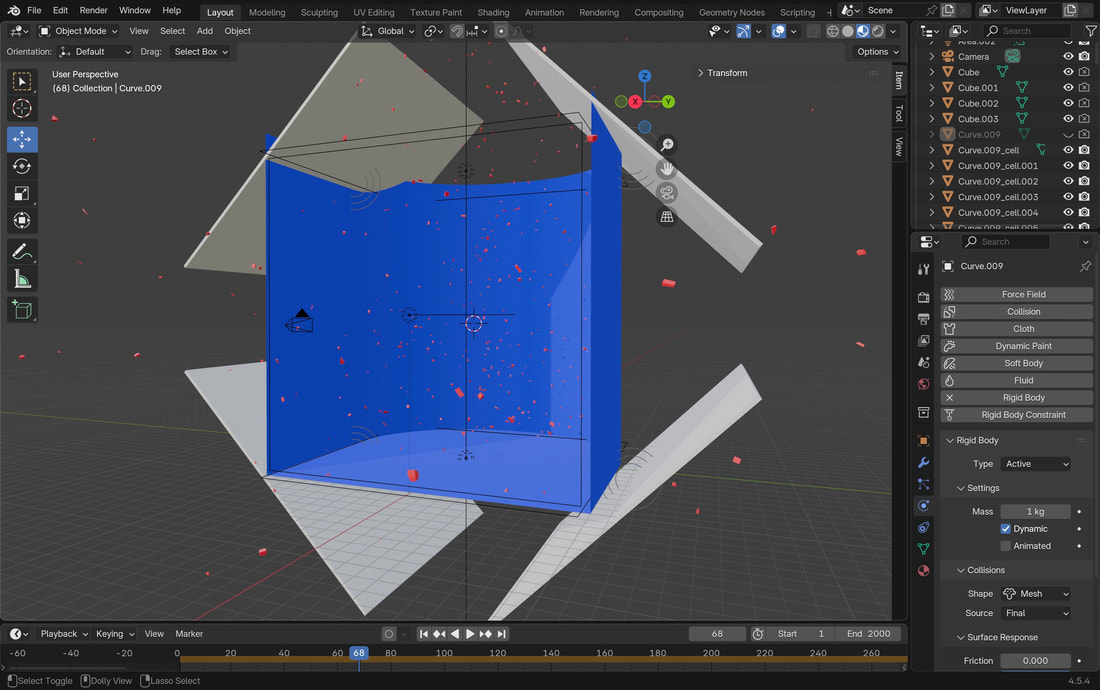
Task: Select the Scale tool
Action: (x=22, y=193)
